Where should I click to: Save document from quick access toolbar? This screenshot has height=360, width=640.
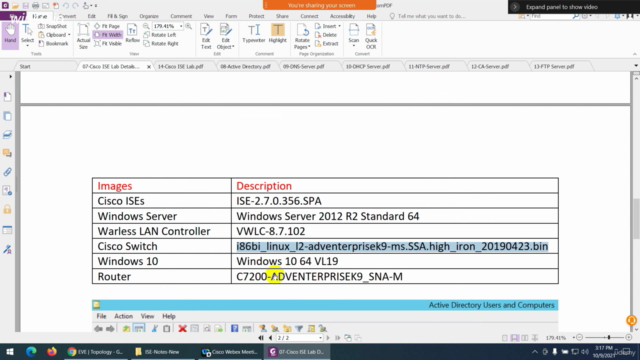coord(25,5)
